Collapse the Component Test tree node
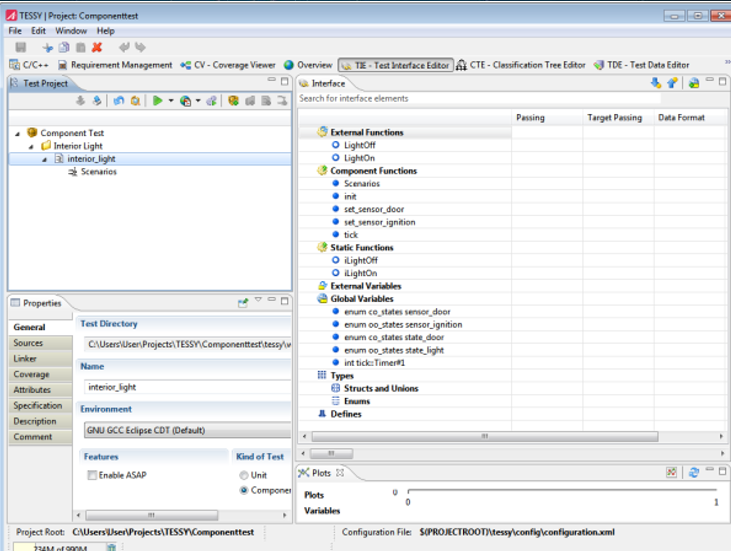 18,134
